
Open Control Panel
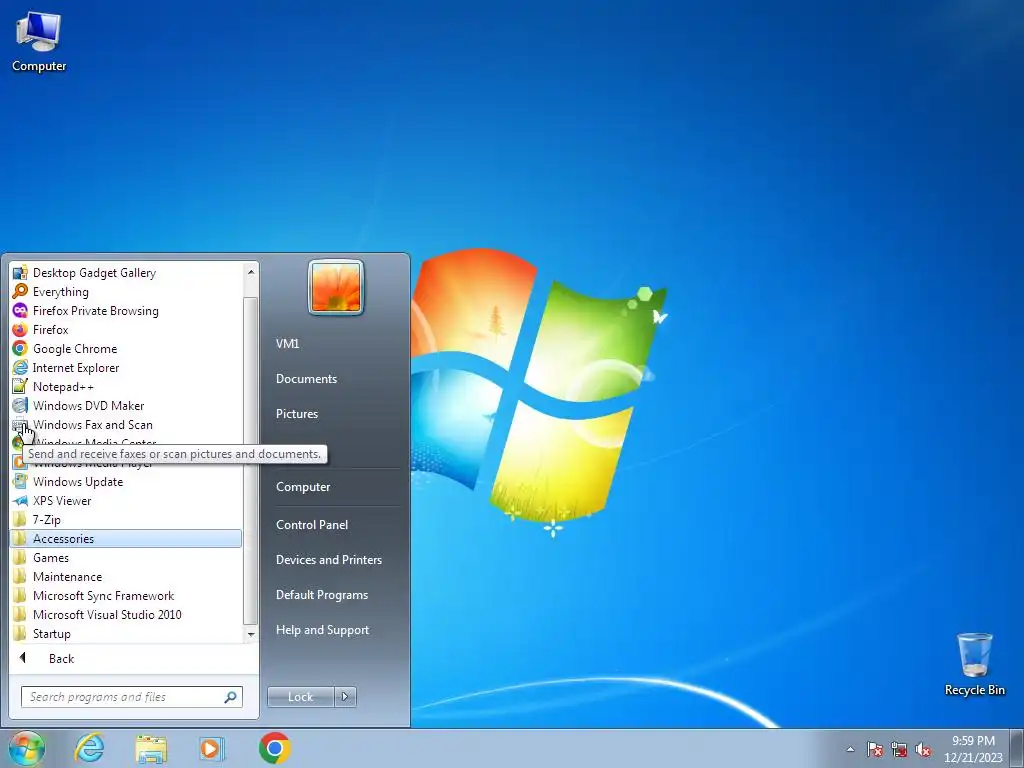312,525
